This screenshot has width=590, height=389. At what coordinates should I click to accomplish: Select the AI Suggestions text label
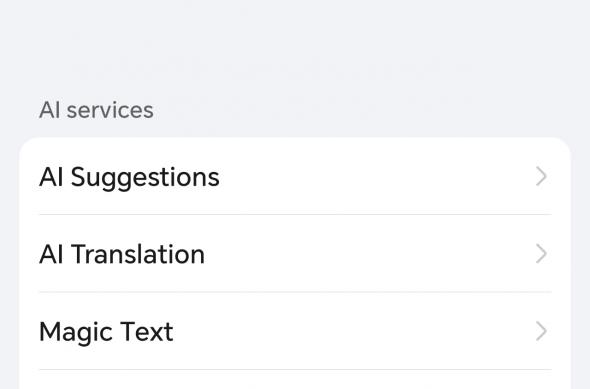pos(129,178)
